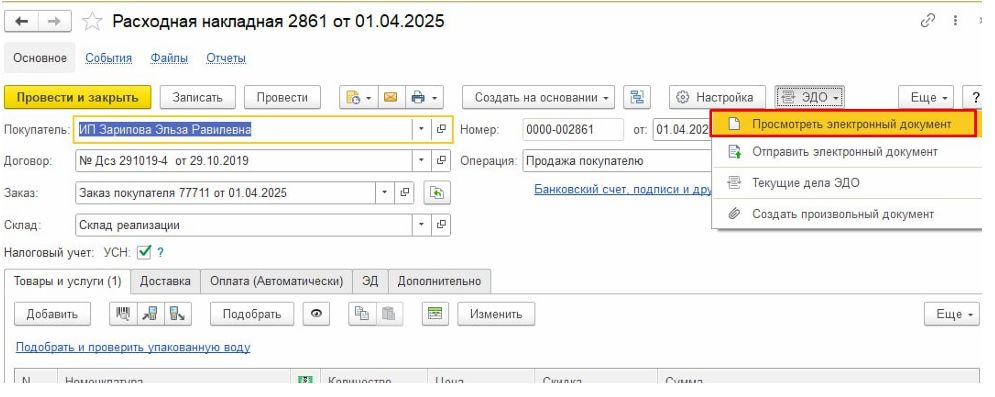995x397 pixels.
Task: Switch to the Доставка tab
Action: pyautogui.click(x=166, y=281)
